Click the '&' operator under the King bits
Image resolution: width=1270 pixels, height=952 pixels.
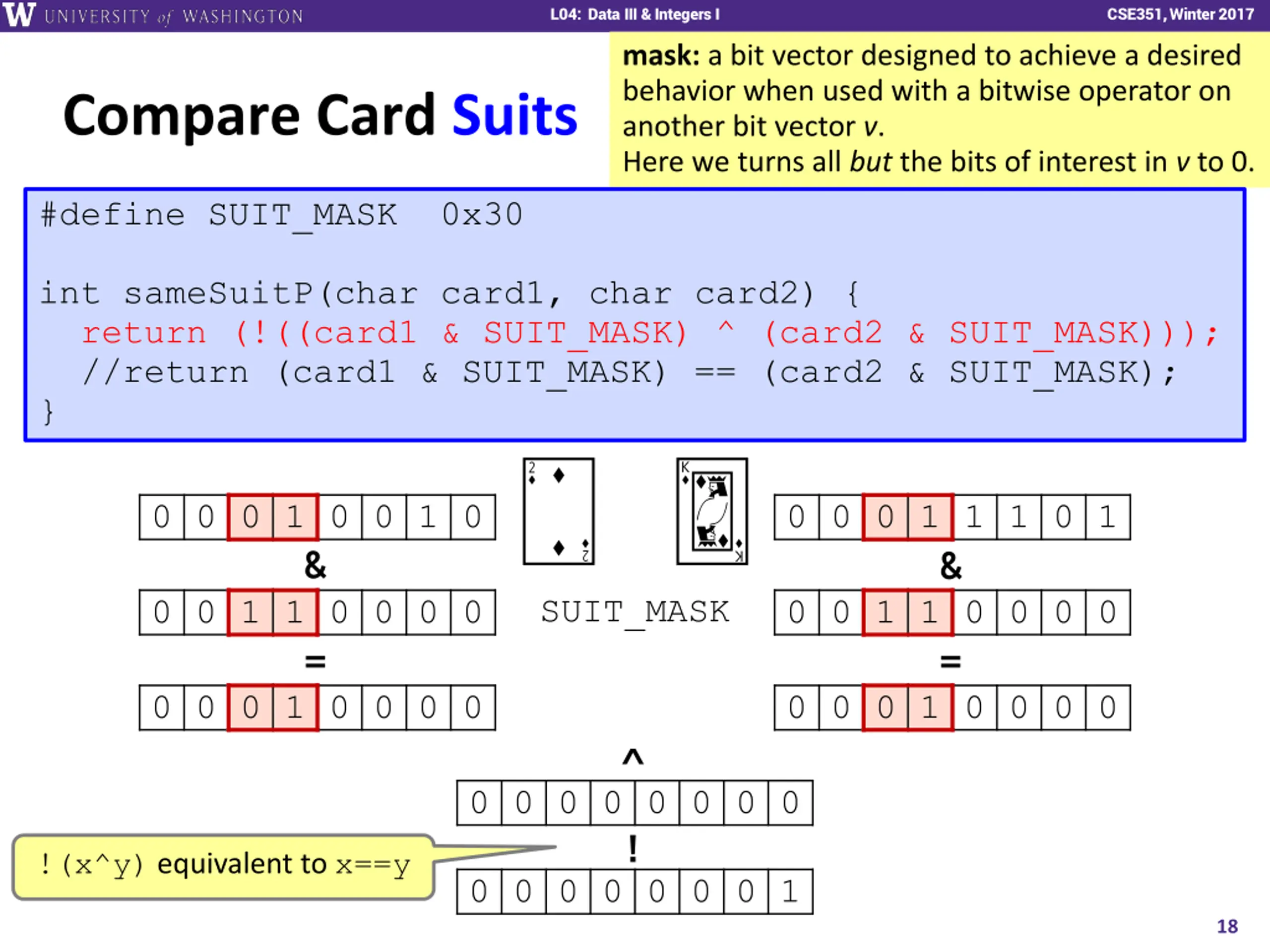point(951,566)
